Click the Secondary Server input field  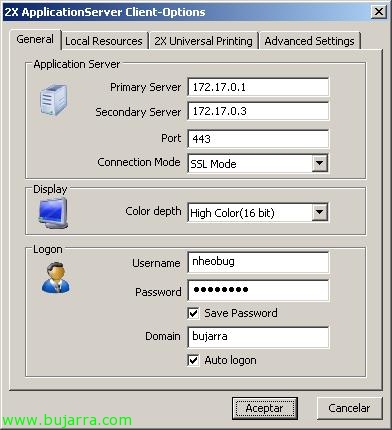(258, 111)
